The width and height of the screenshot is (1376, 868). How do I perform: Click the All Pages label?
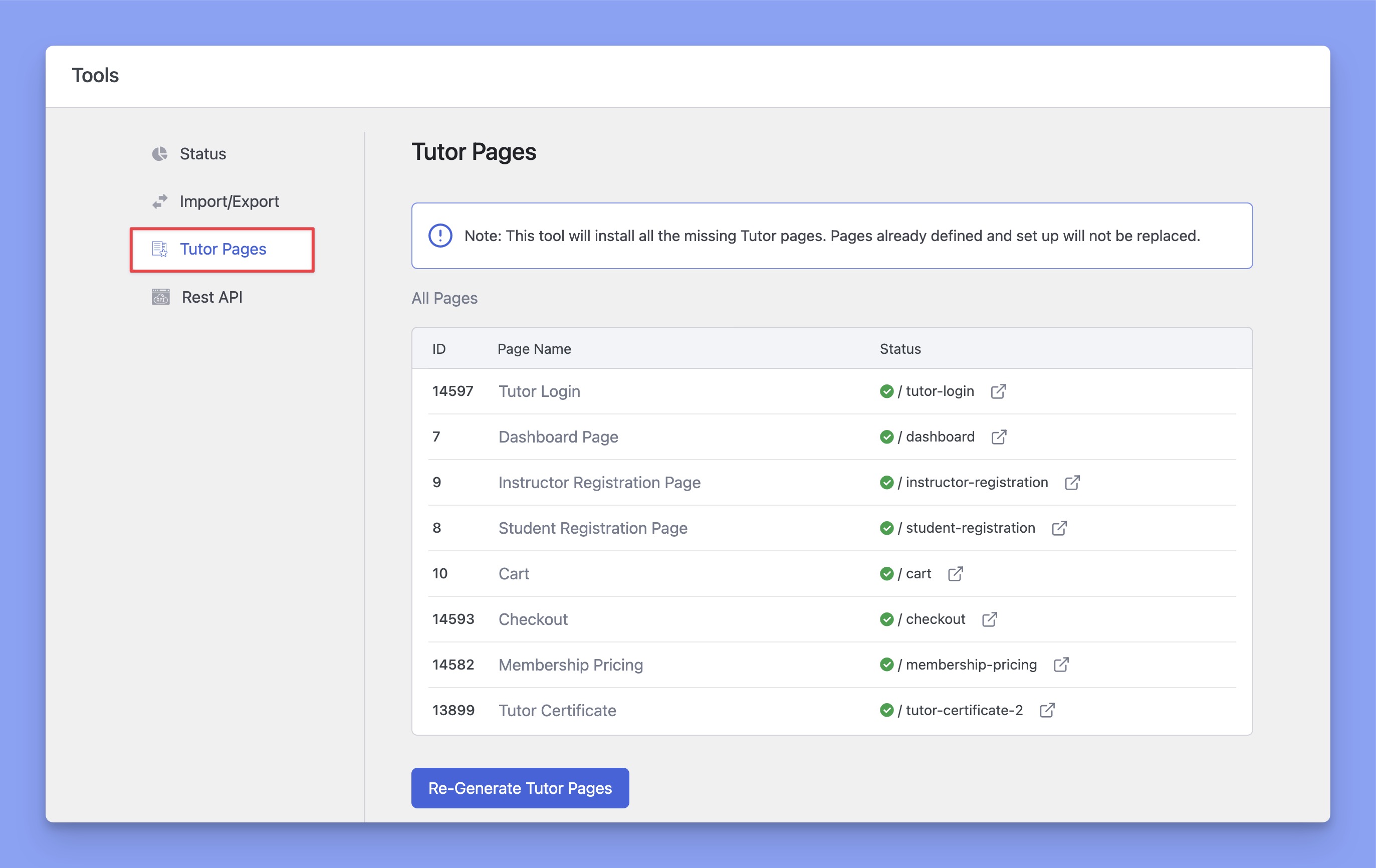(x=444, y=298)
